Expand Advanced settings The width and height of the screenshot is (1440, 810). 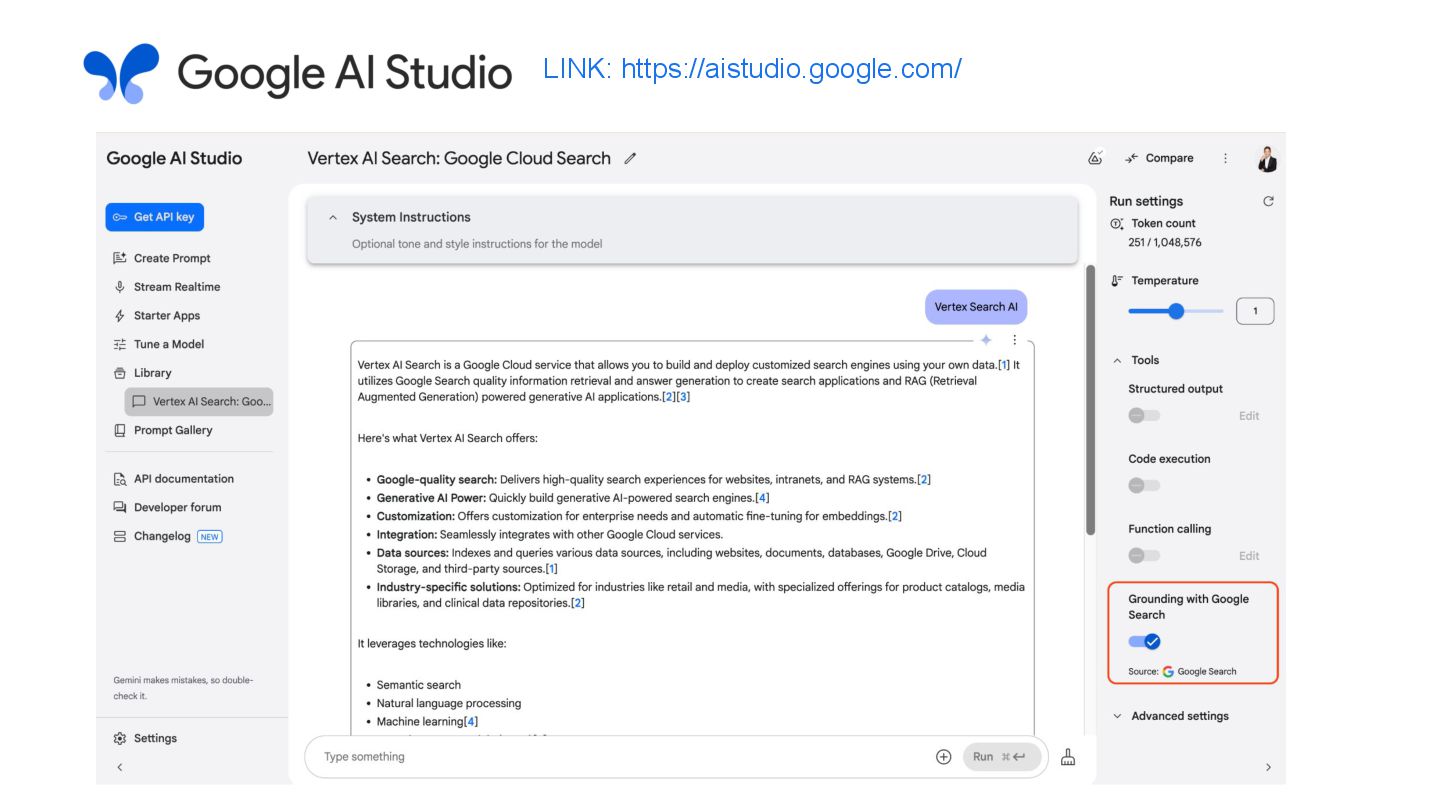tap(1171, 716)
